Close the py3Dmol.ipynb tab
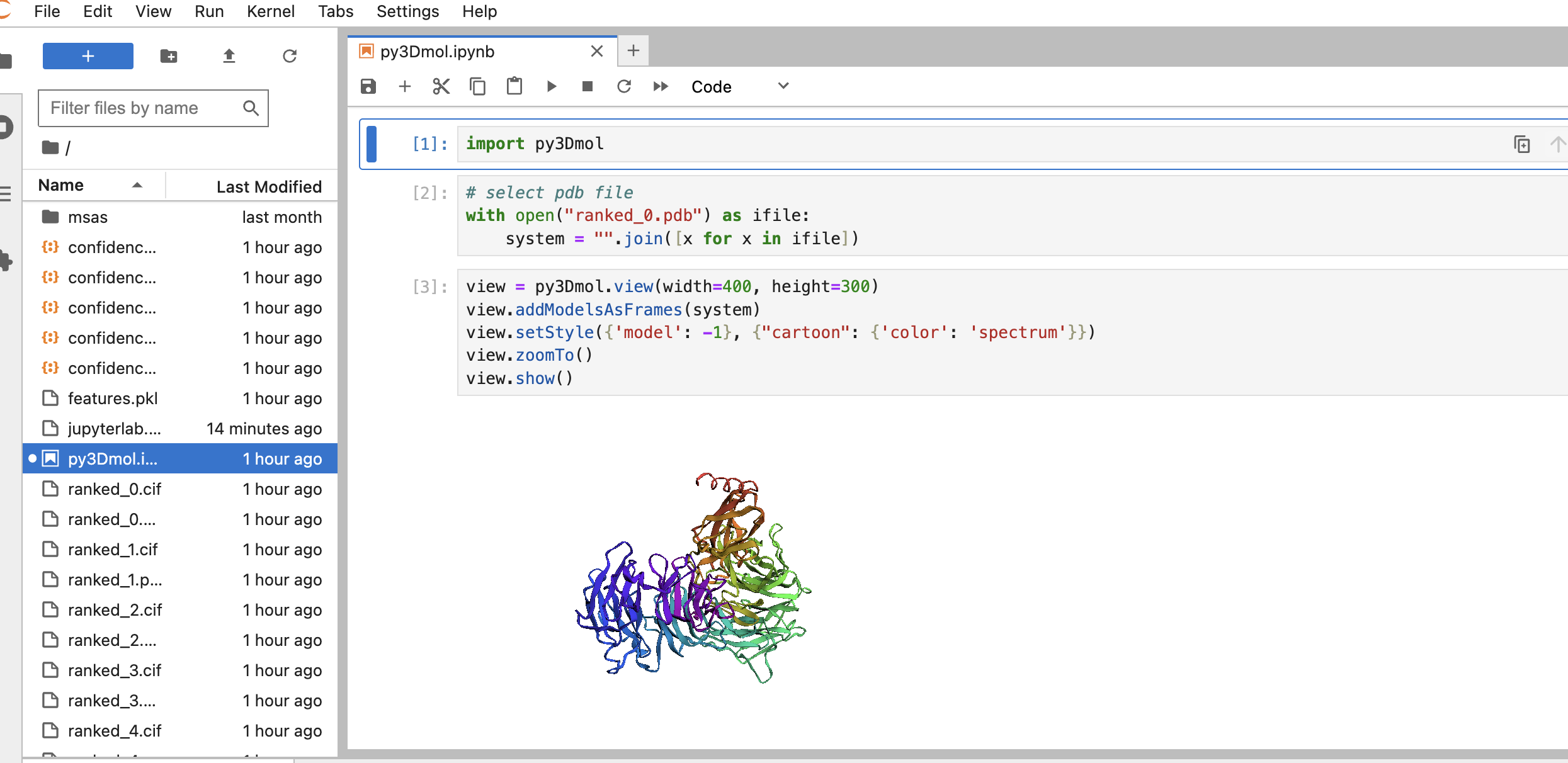 [596, 52]
